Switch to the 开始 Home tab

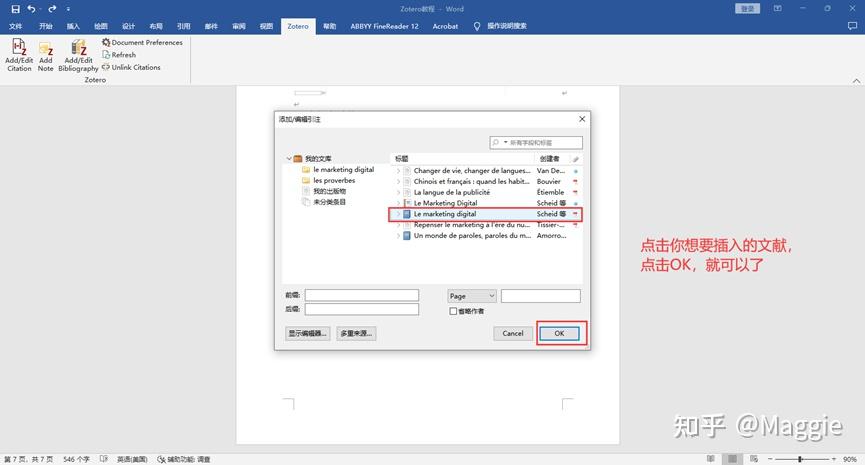(x=46, y=26)
